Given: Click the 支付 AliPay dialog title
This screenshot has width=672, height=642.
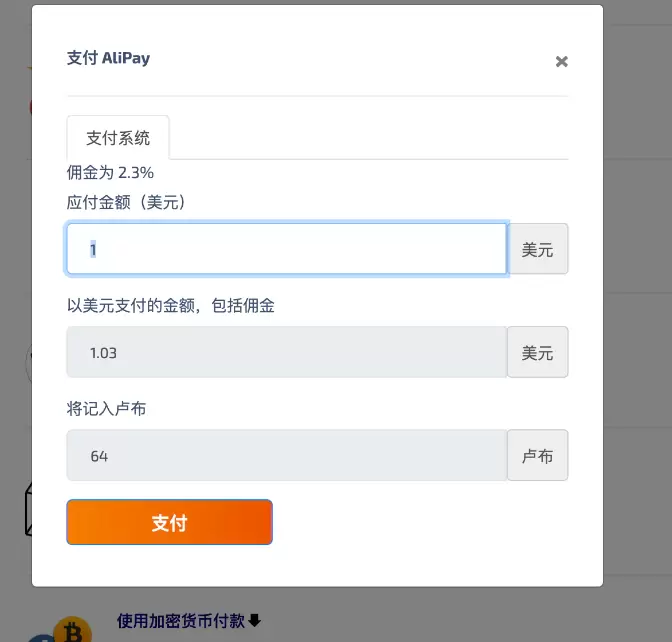Looking at the screenshot, I should pyautogui.click(x=108, y=58).
